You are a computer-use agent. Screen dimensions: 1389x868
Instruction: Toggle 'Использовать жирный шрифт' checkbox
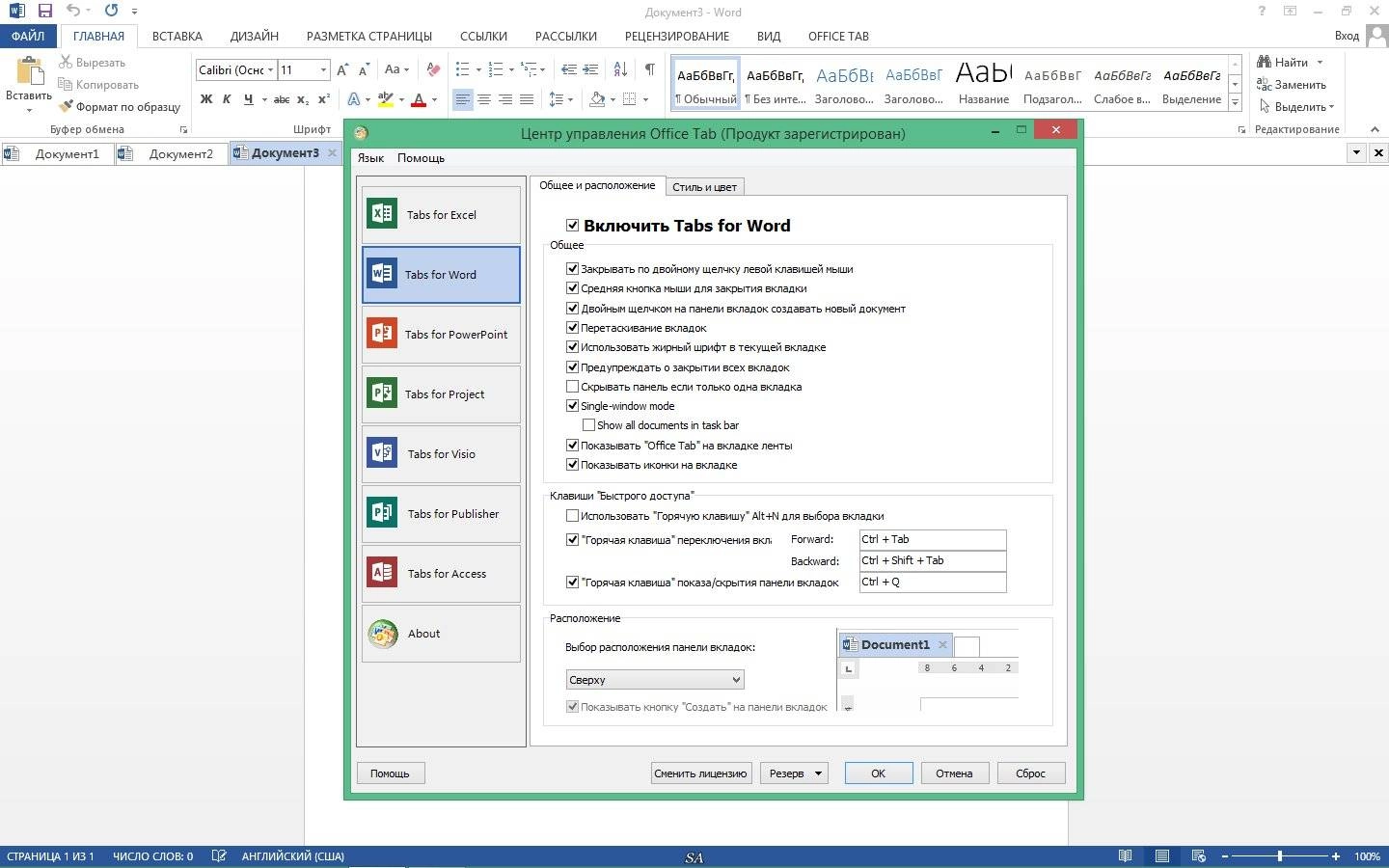(x=572, y=347)
